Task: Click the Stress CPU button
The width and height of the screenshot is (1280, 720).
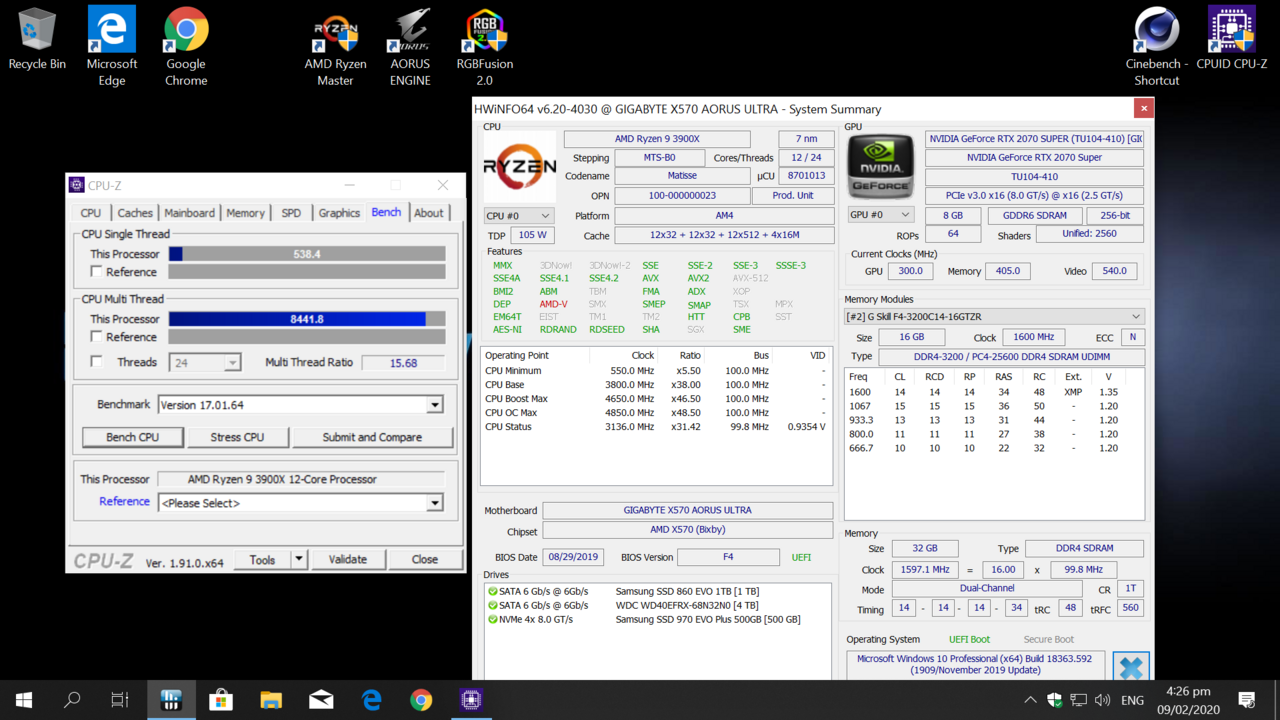Action: click(237, 437)
